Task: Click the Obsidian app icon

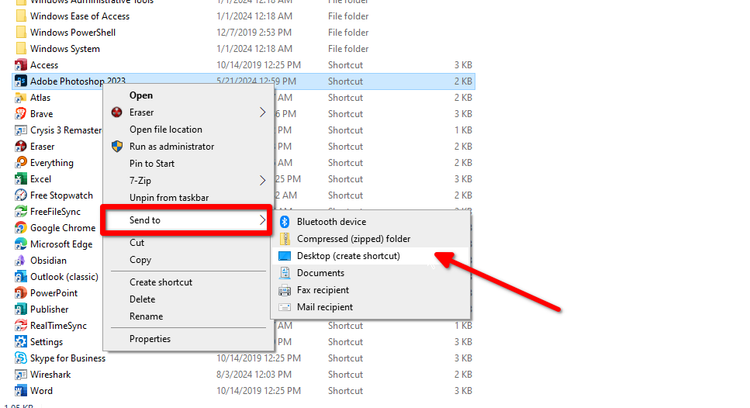Action: [x=21, y=260]
